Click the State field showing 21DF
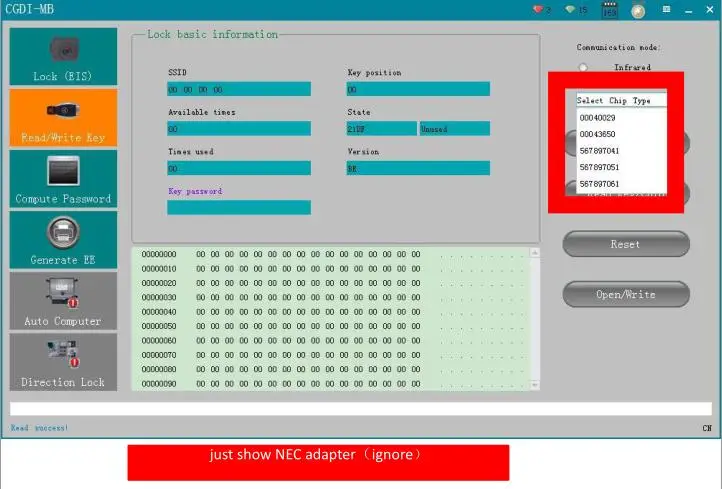The image size is (722, 489). click(381, 129)
